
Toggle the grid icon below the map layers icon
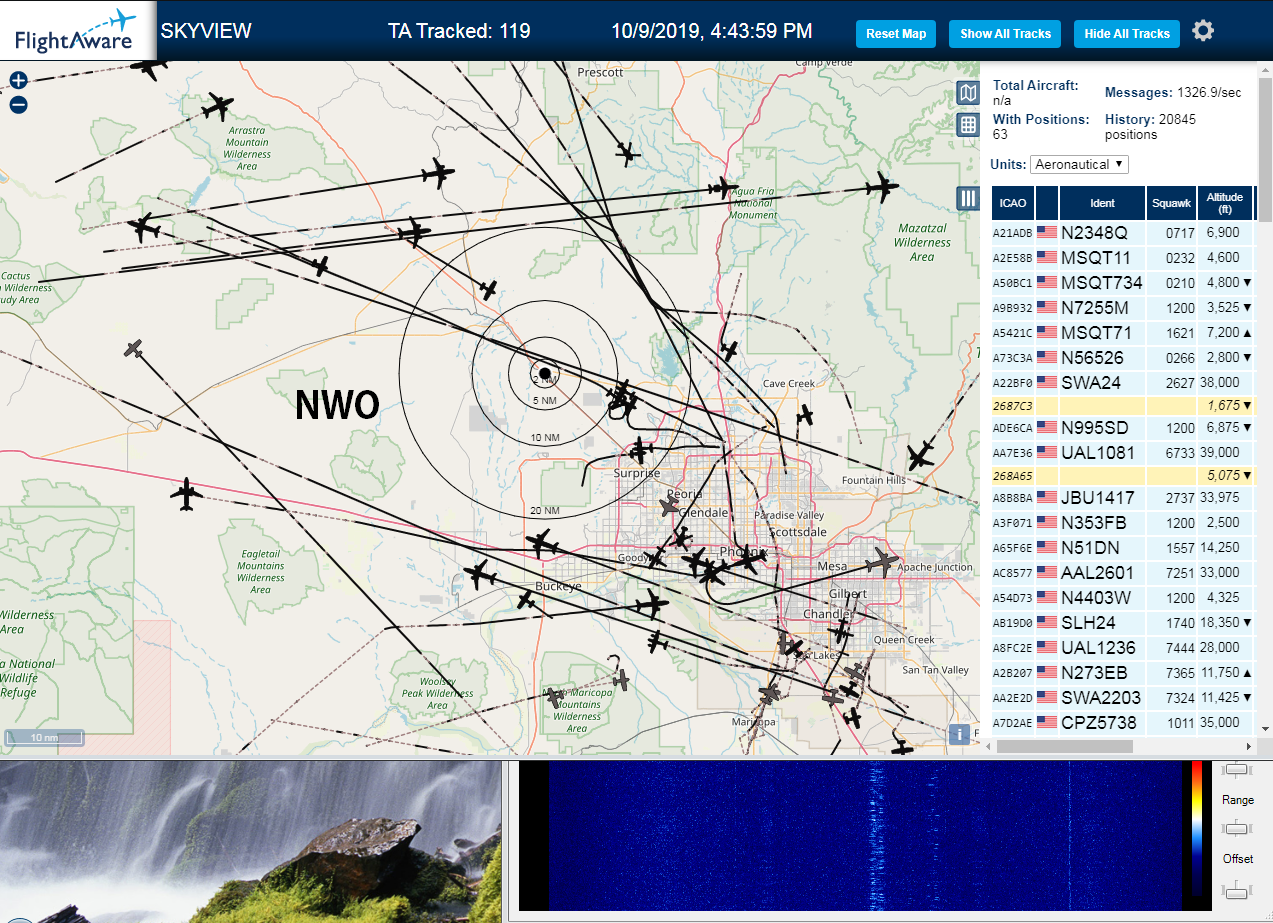pos(967,125)
